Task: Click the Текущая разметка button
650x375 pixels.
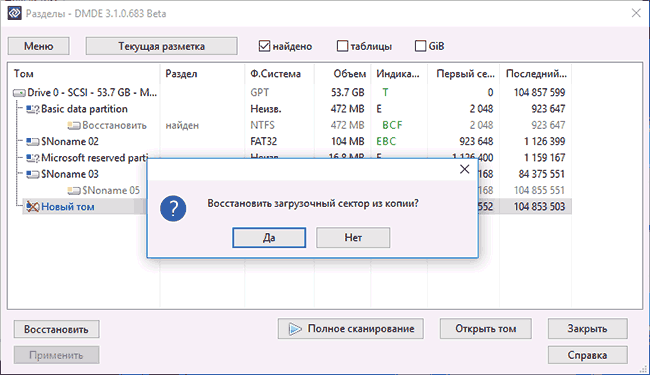Action: (x=162, y=46)
